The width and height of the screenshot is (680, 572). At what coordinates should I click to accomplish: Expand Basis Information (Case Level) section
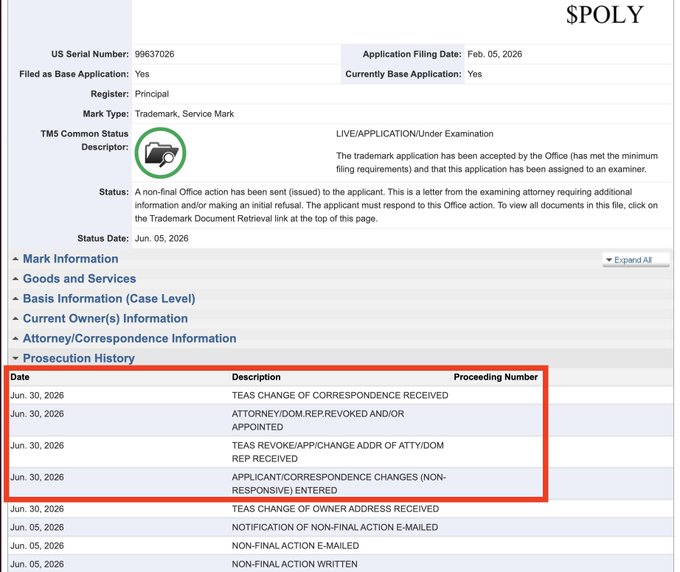point(109,299)
